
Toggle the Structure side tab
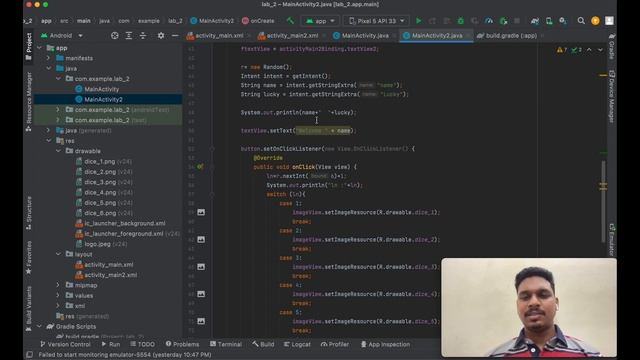click(x=29, y=213)
